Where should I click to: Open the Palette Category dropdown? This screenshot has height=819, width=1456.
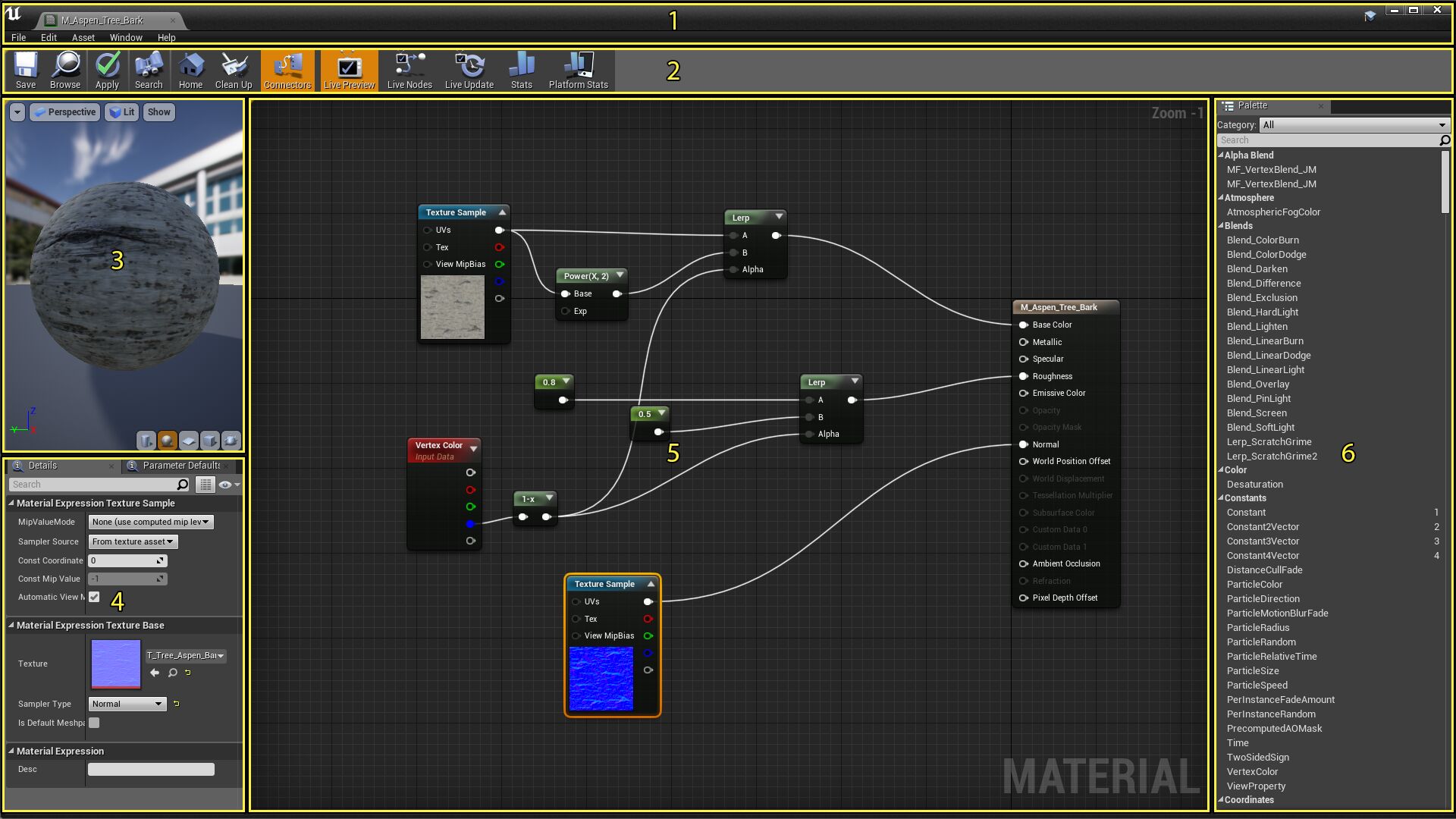click(x=1354, y=124)
